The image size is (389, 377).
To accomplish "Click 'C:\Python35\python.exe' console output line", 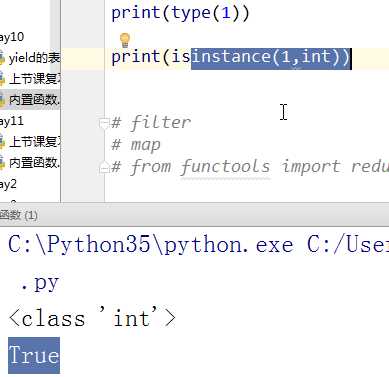I will pyautogui.click(x=198, y=245).
